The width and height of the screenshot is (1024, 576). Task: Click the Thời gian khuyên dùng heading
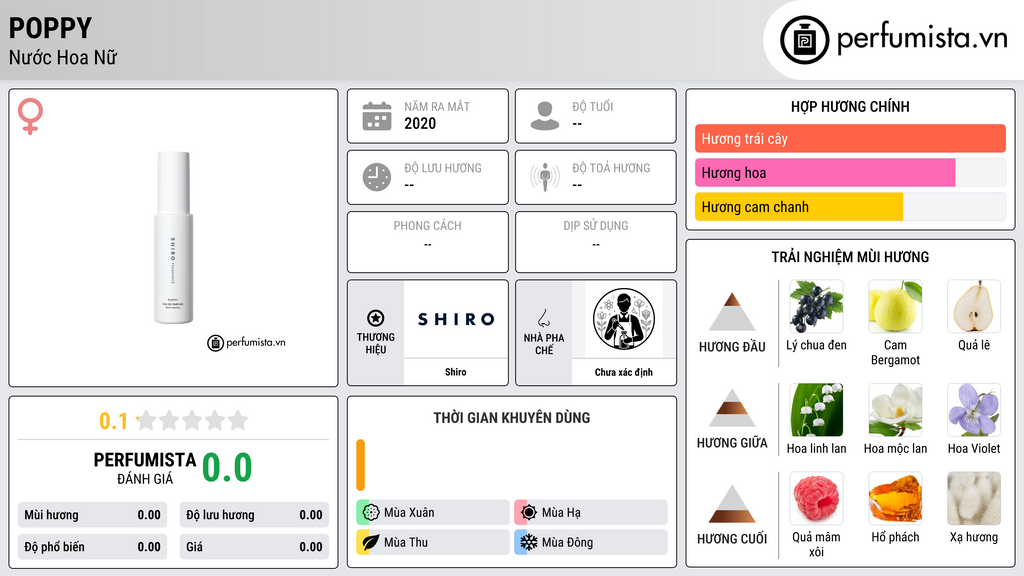pyautogui.click(x=512, y=417)
